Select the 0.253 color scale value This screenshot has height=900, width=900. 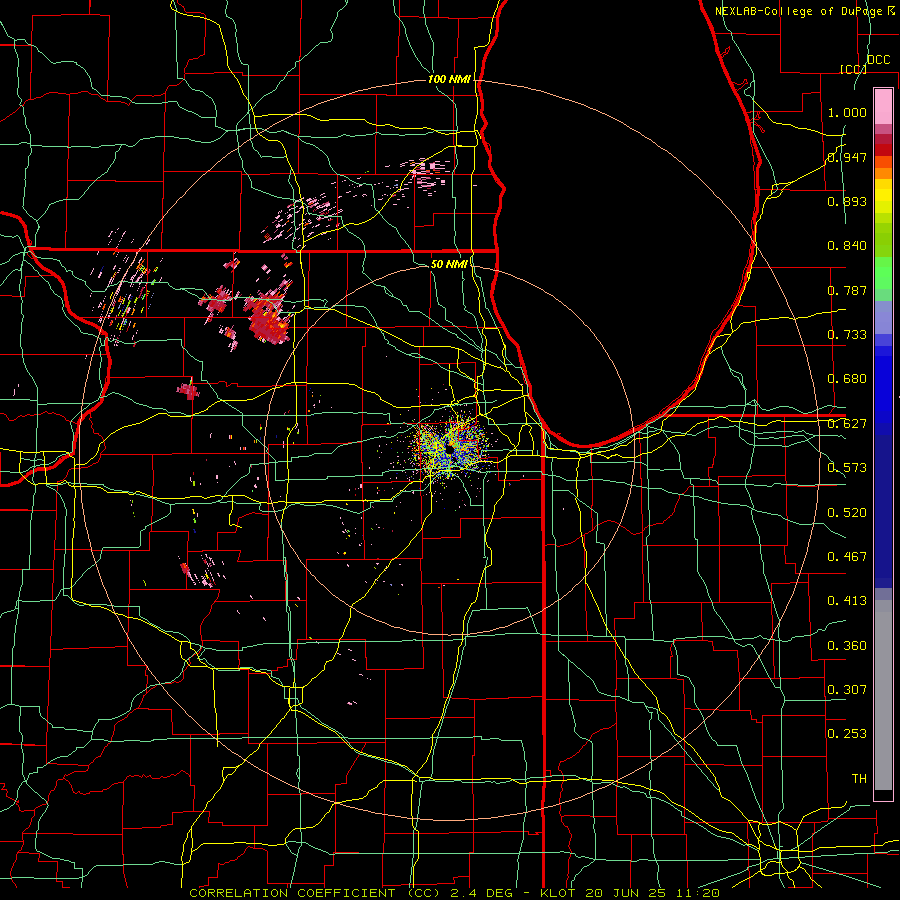pyautogui.click(x=847, y=734)
